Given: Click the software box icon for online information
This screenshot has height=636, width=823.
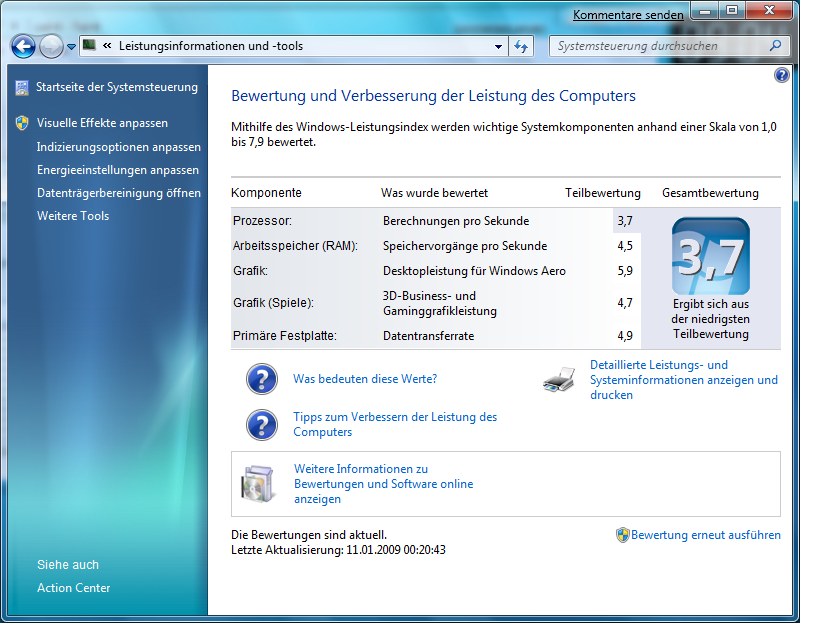Looking at the screenshot, I should pyautogui.click(x=258, y=484).
